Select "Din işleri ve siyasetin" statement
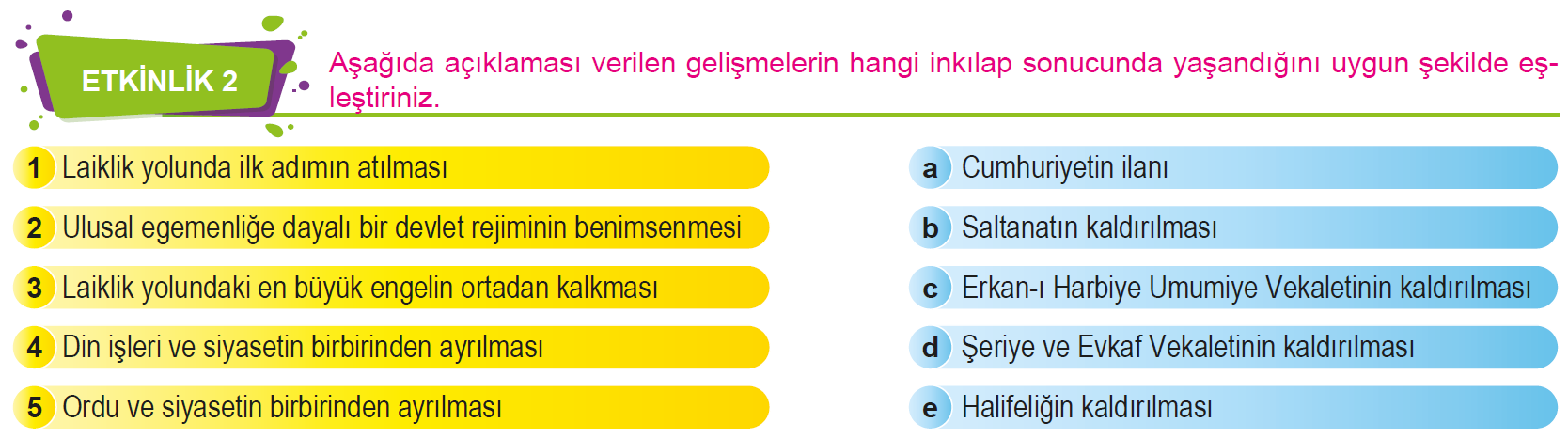1568x438 pixels. click(303, 348)
